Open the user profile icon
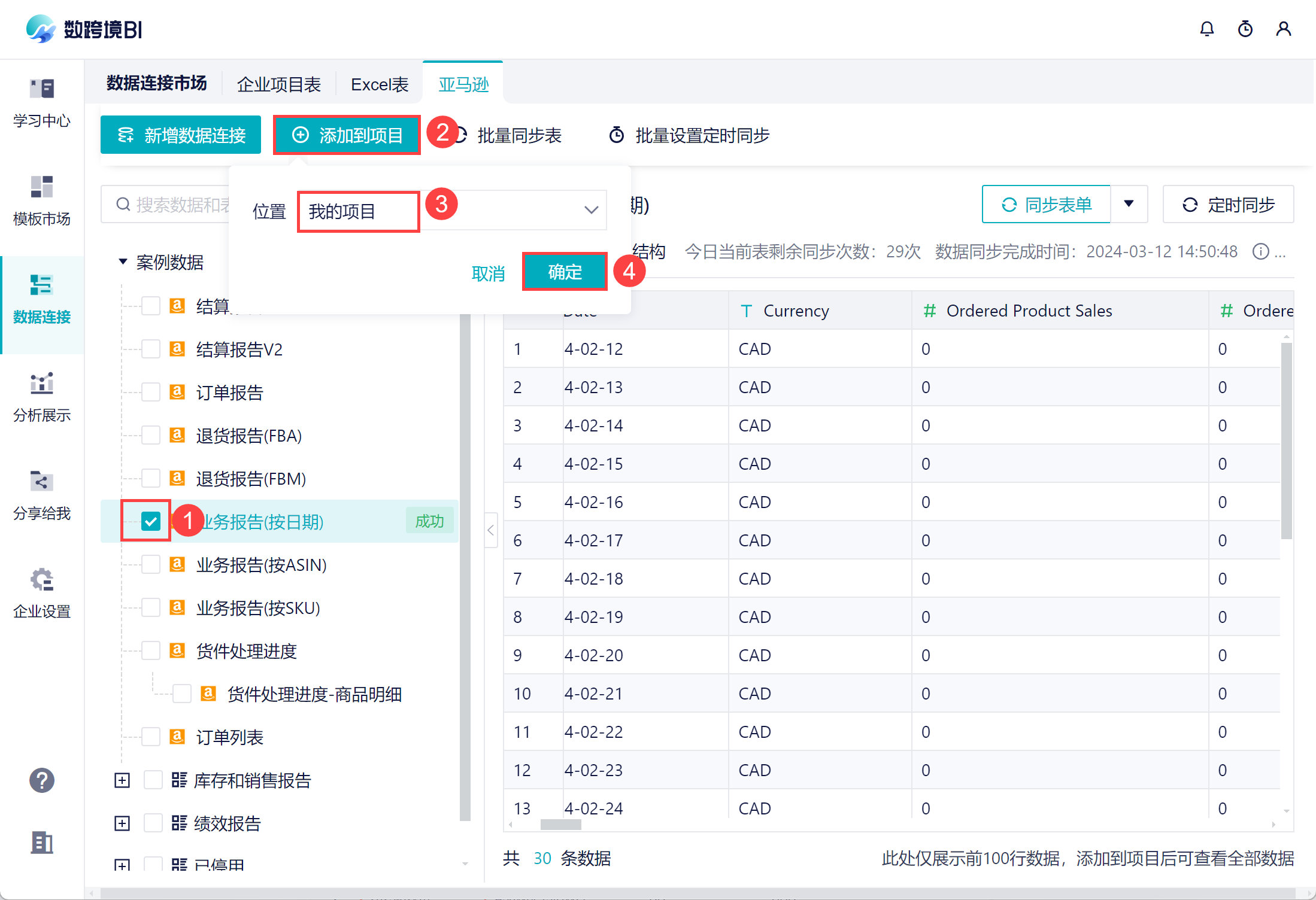 (x=1283, y=29)
